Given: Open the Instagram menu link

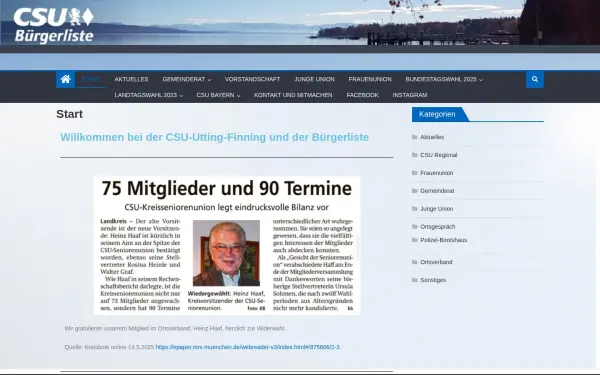Looking at the screenshot, I should tap(410, 95).
